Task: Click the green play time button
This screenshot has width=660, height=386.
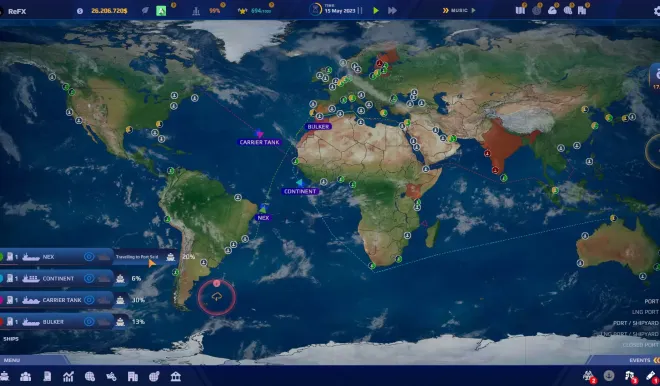Action: click(376, 11)
